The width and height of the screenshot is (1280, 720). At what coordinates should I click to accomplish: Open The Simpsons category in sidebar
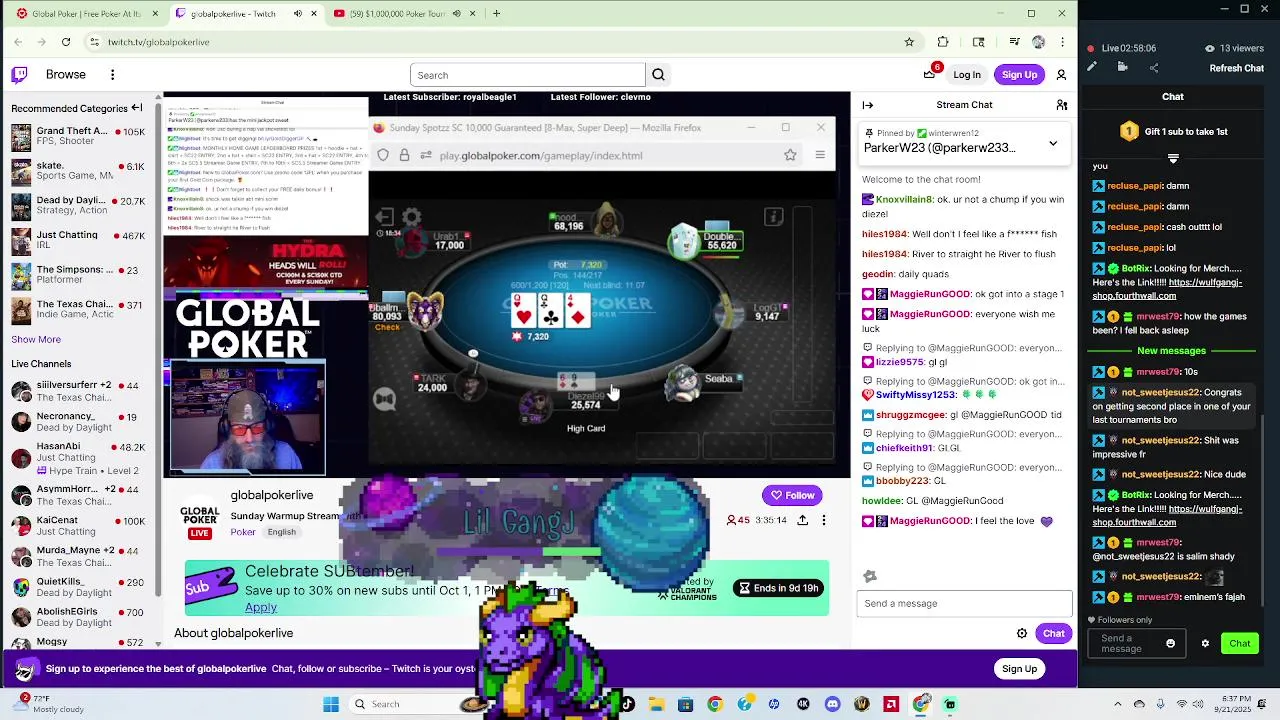(x=78, y=275)
